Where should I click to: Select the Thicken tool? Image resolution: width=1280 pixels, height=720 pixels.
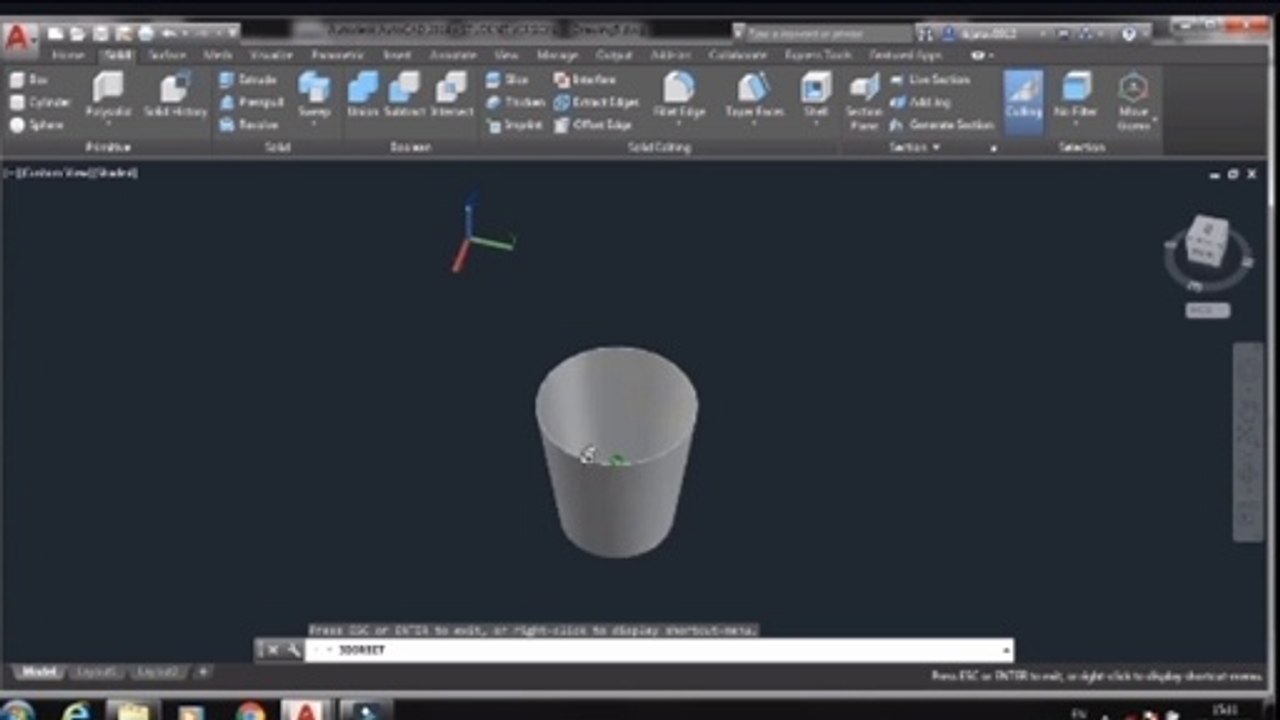coord(515,102)
